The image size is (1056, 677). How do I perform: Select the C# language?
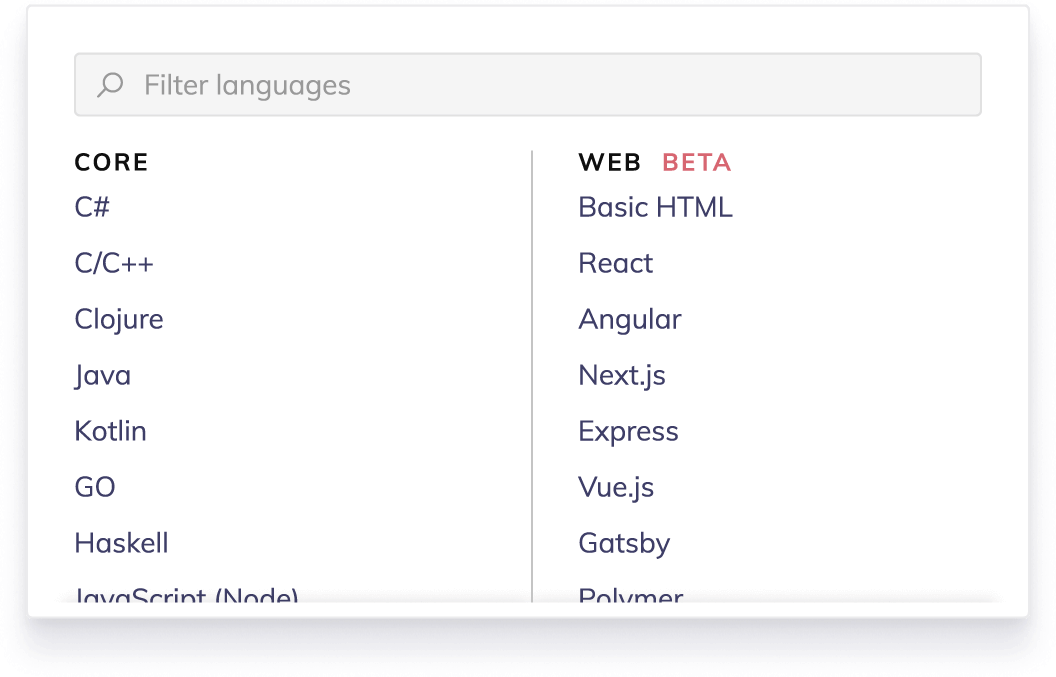(92, 208)
